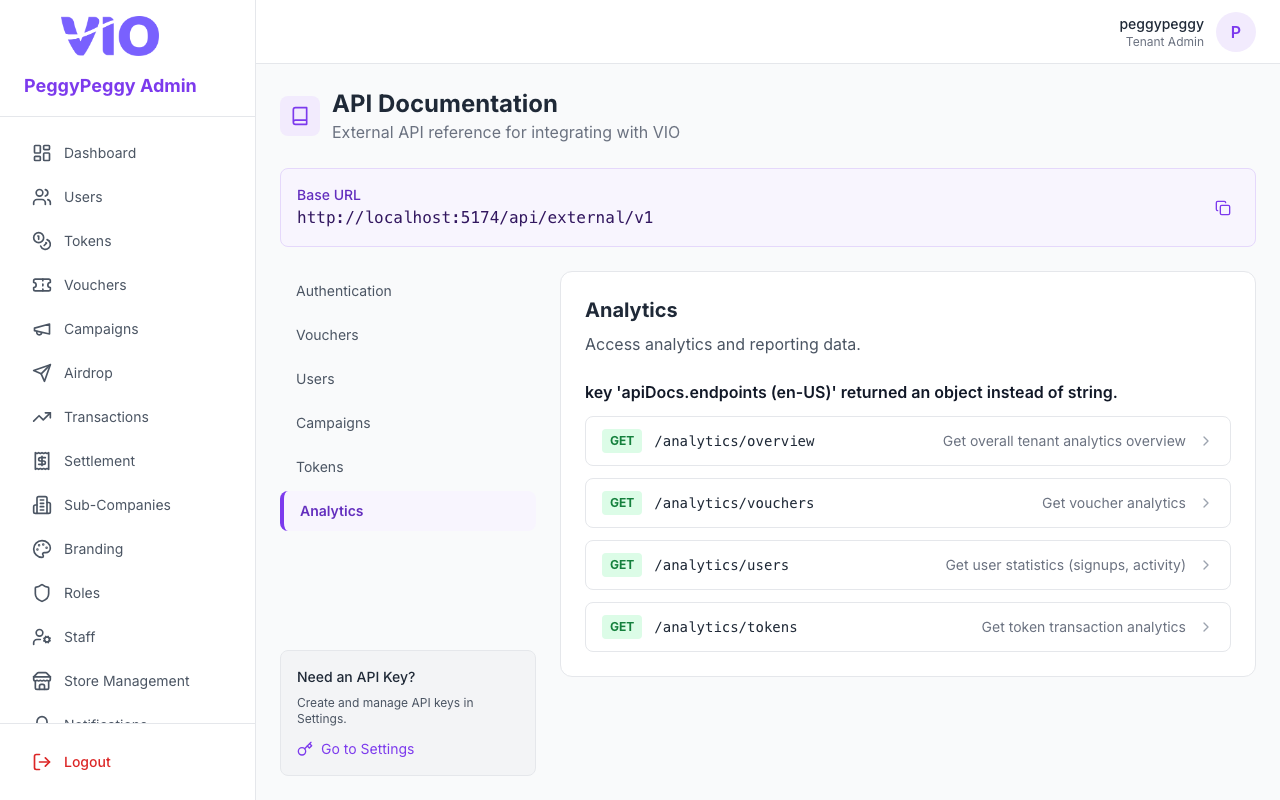Click the Go to Settings link
Screen dimensions: 1280x800
click(x=367, y=749)
